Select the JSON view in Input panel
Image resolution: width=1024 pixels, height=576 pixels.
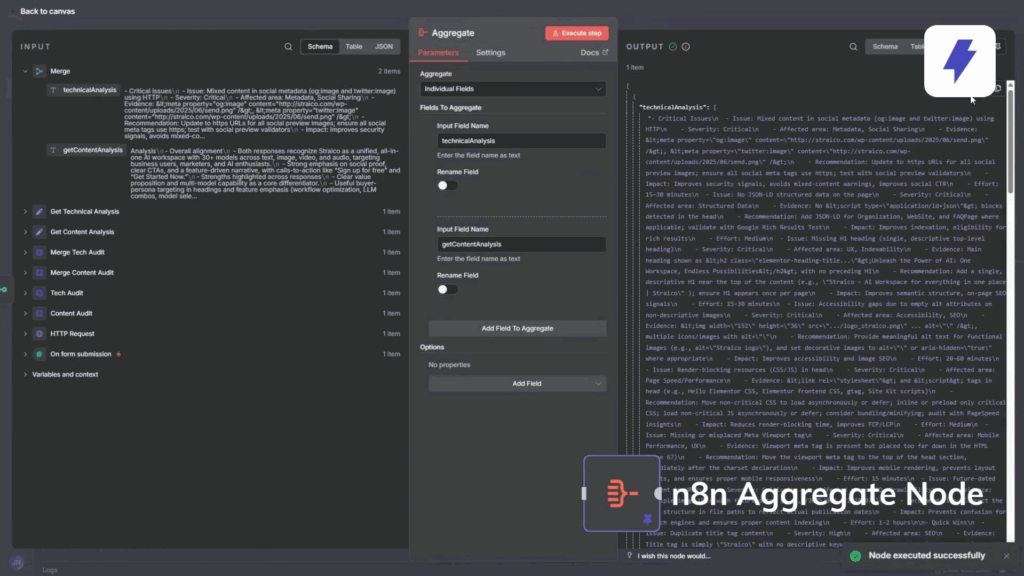[383, 46]
